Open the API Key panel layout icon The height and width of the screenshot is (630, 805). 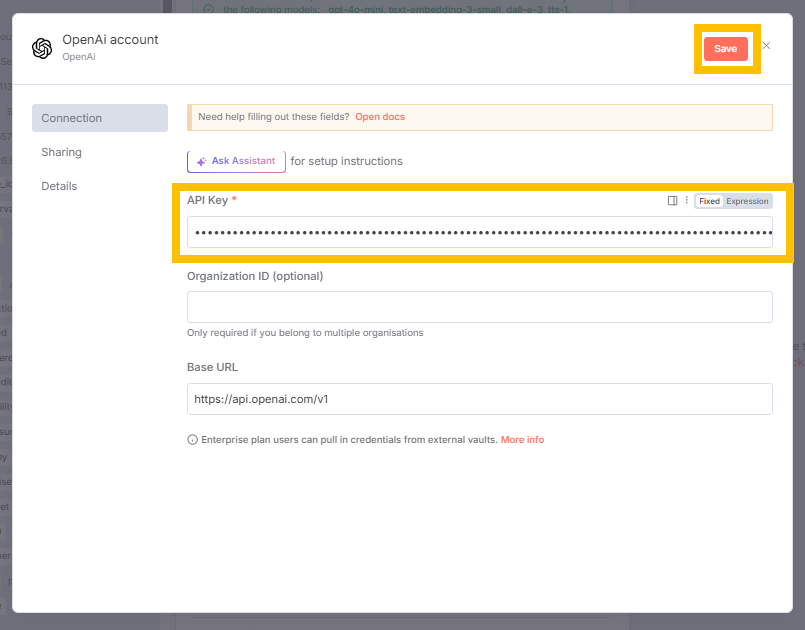click(x=672, y=201)
